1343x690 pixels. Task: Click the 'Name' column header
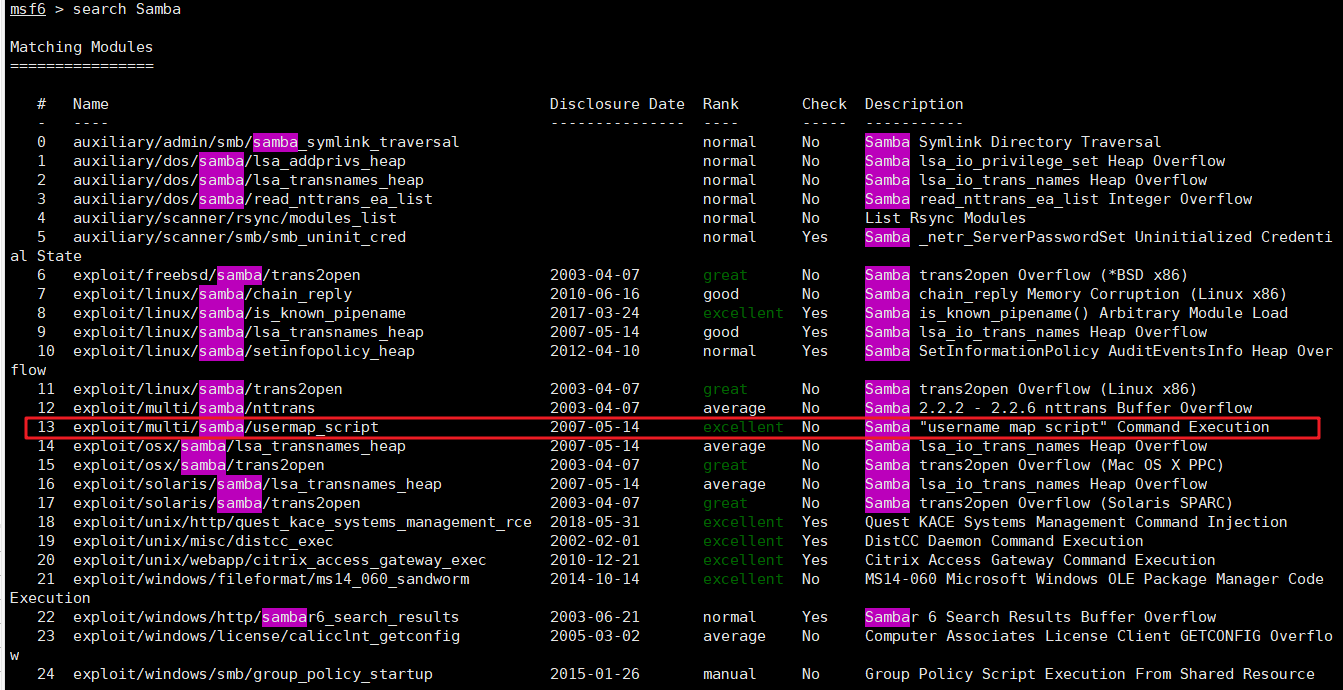91,104
